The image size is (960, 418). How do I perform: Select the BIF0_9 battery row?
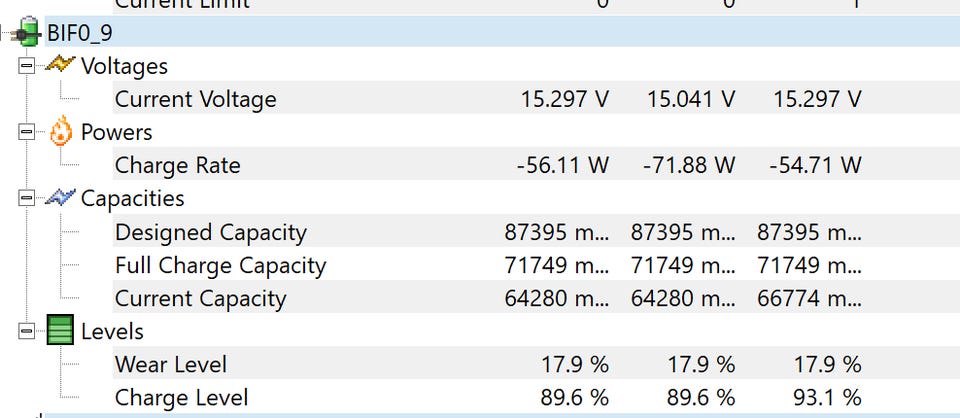click(x=80, y=33)
